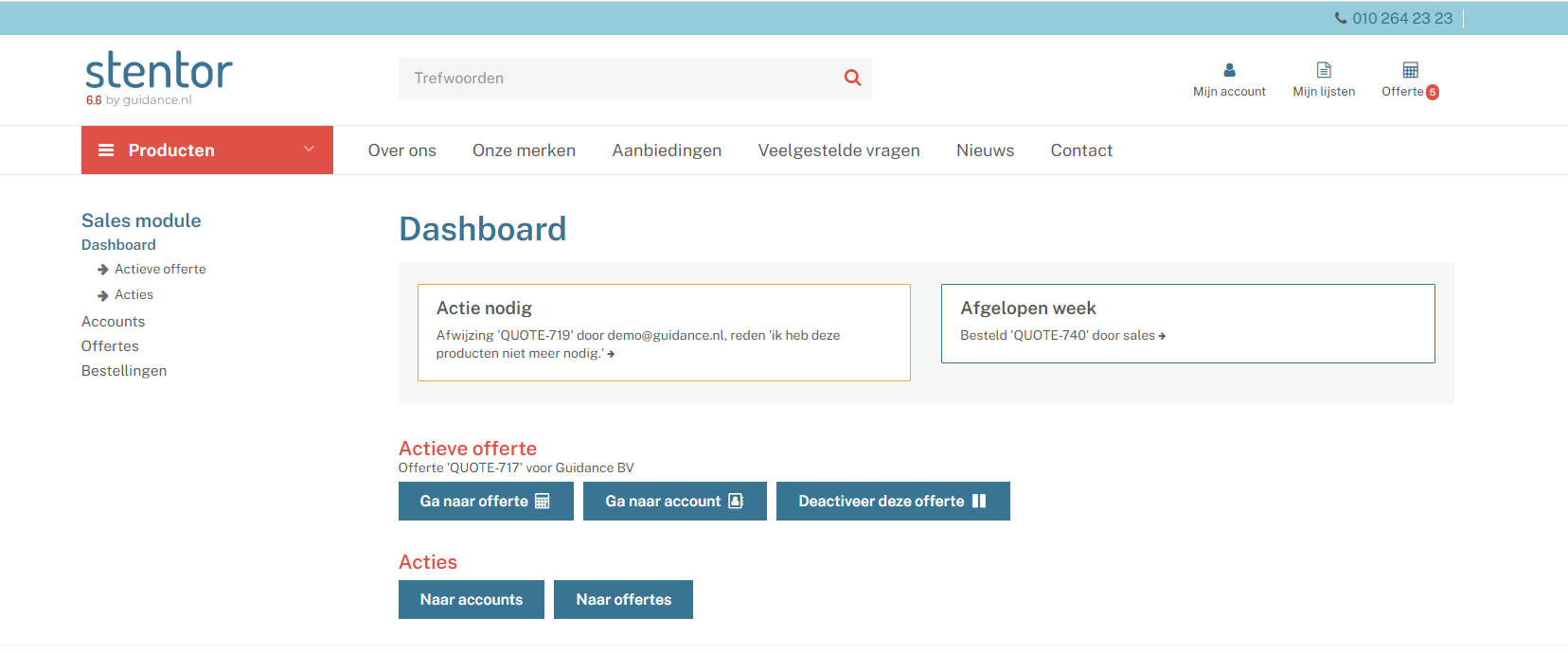Click the magnifying glass search icon

coord(852,78)
